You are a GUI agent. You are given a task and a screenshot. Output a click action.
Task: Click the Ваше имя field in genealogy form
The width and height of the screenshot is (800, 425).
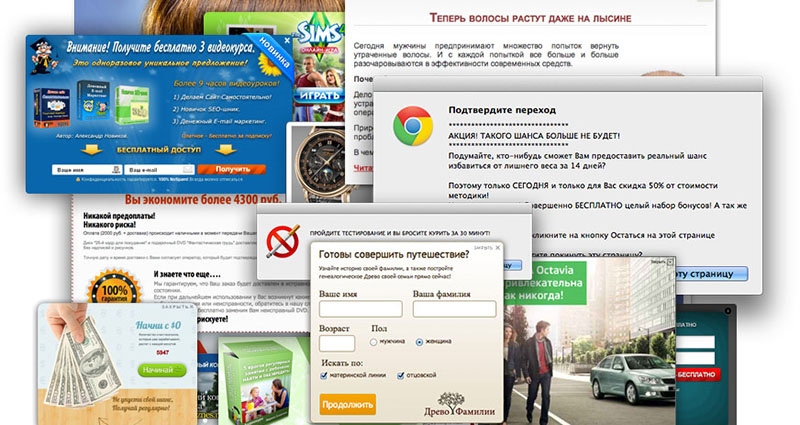(361, 309)
